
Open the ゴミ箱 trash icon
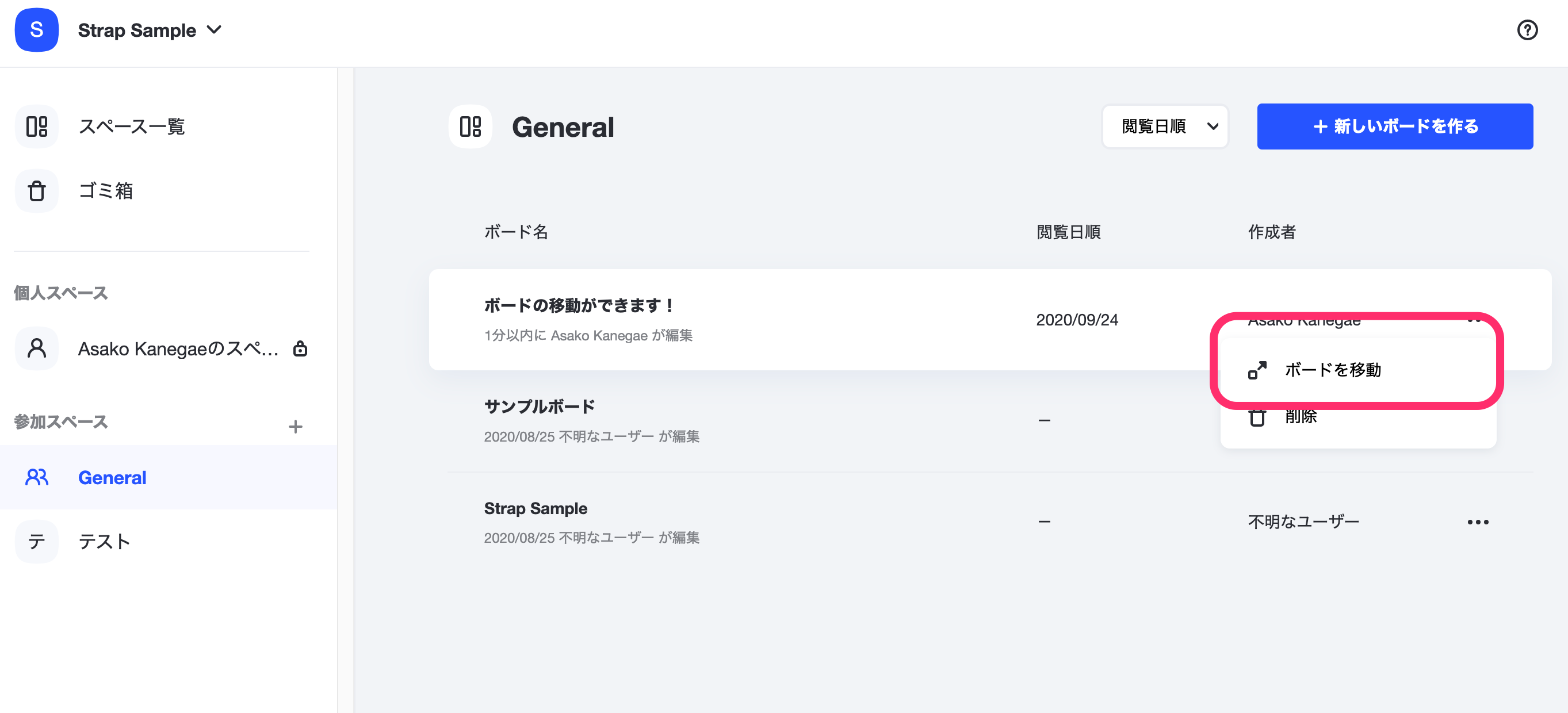[x=36, y=191]
